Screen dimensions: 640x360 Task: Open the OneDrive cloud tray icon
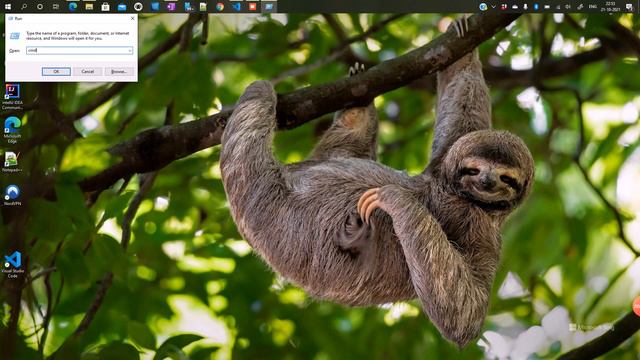pyautogui.click(x=515, y=7)
